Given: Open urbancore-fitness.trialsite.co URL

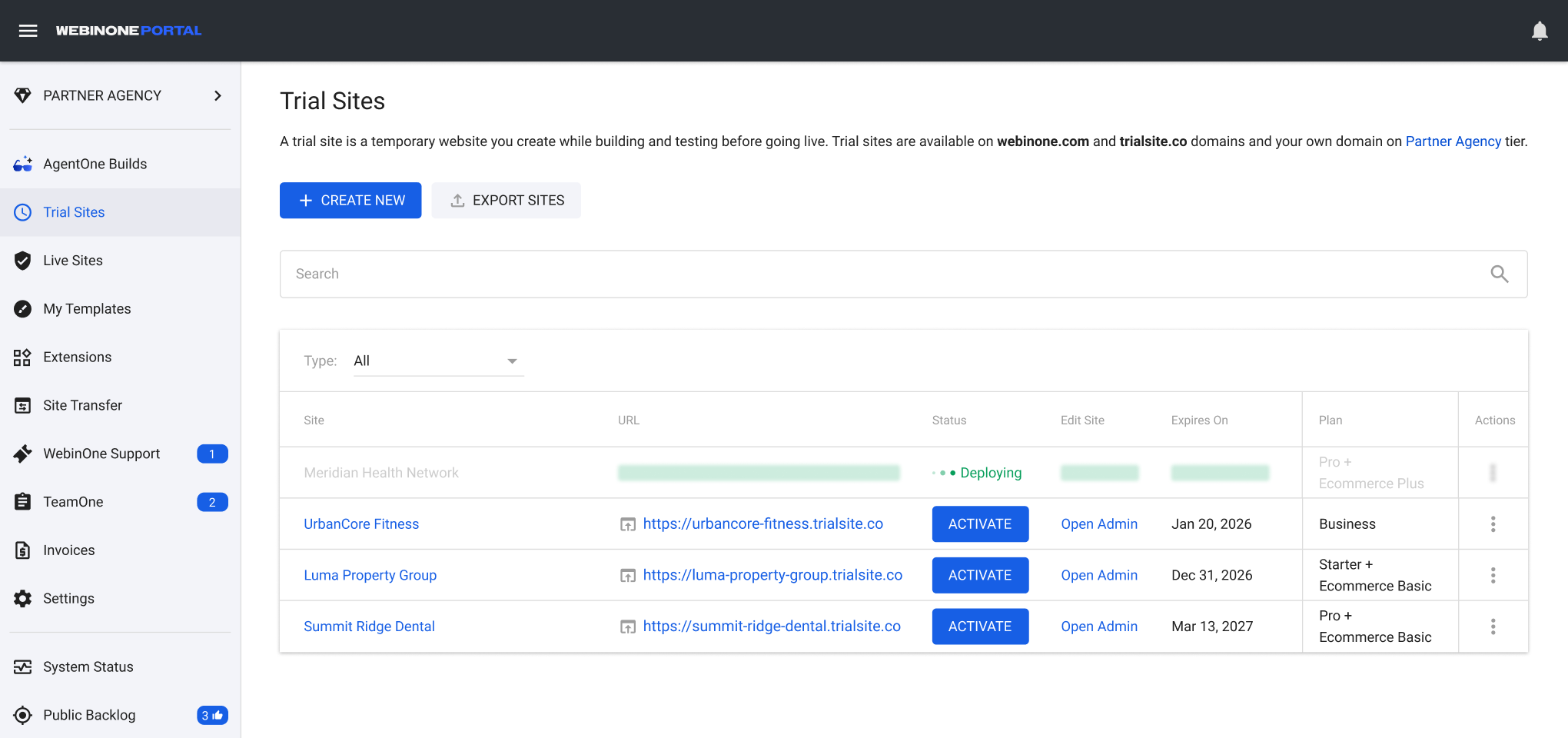Looking at the screenshot, I should (762, 524).
